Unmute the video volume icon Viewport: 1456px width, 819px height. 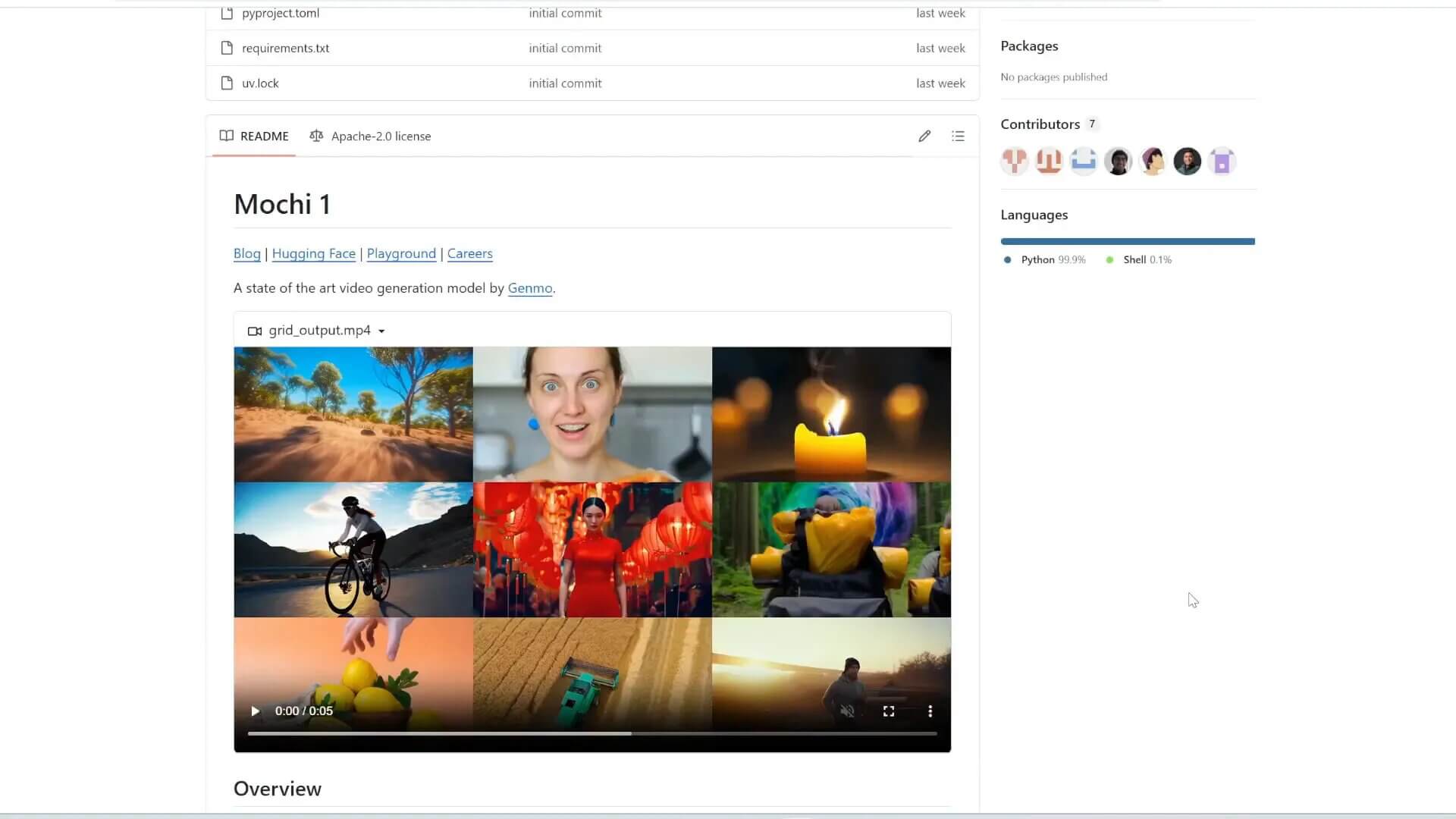[847, 711]
